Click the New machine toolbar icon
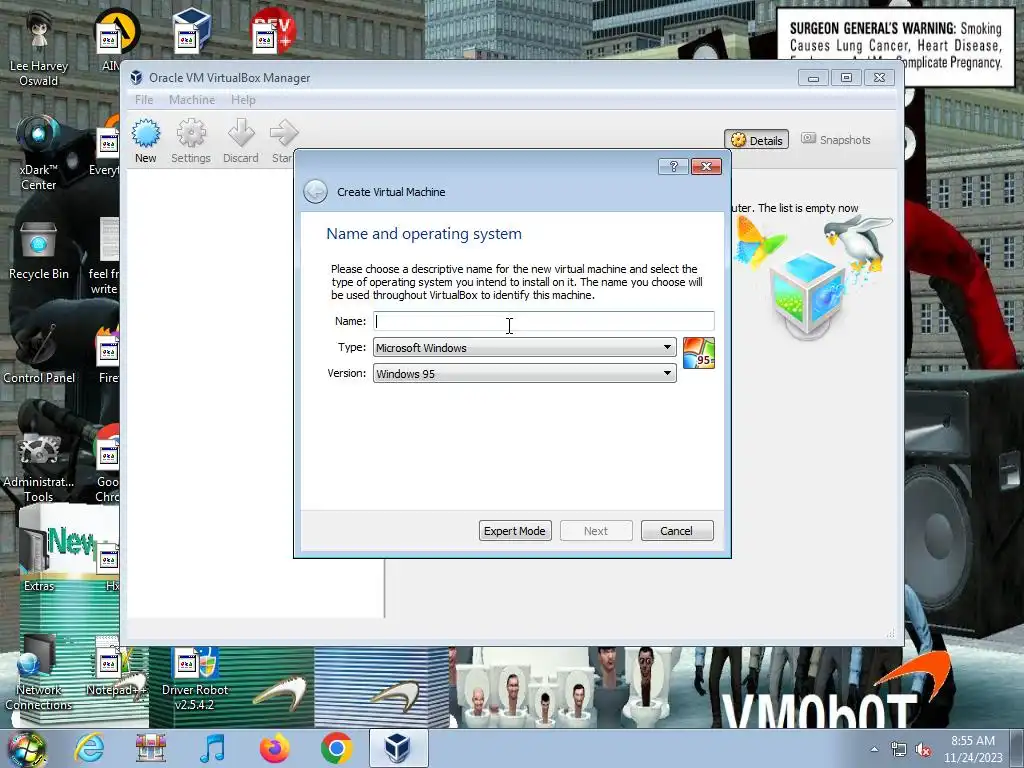1024x768 pixels. (x=146, y=140)
